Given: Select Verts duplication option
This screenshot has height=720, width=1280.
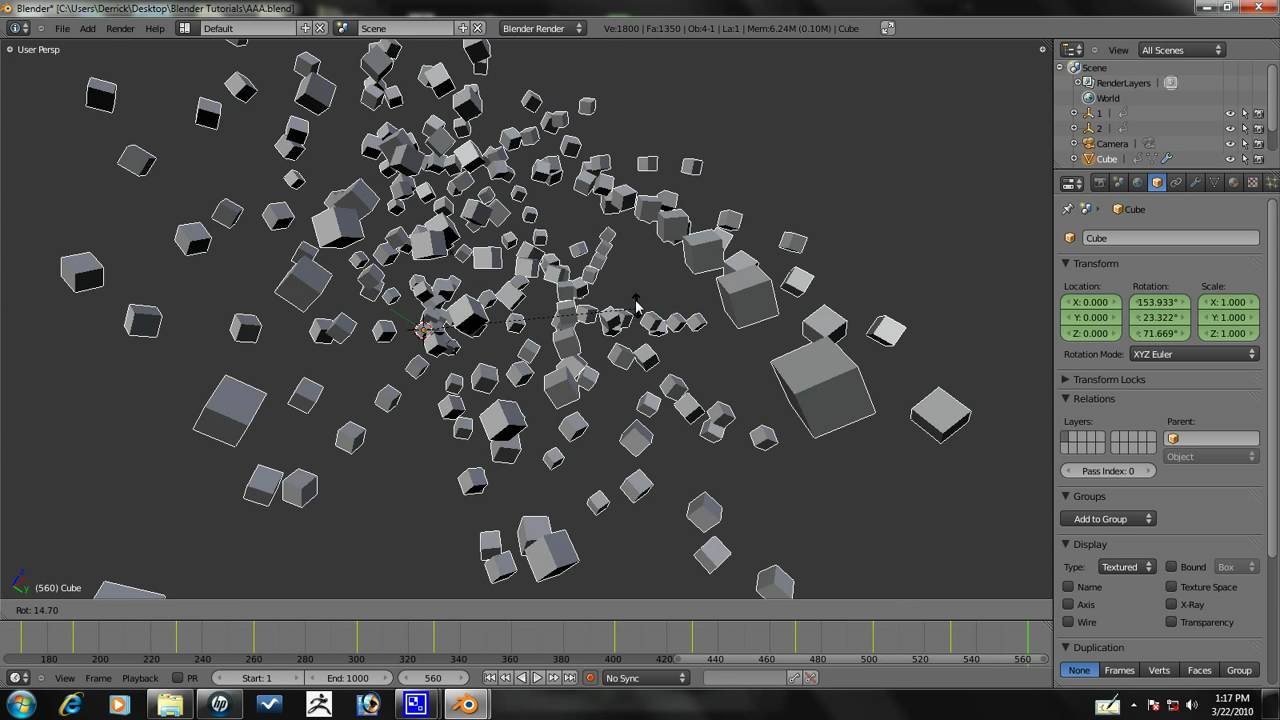Looking at the screenshot, I should click(x=1159, y=670).
